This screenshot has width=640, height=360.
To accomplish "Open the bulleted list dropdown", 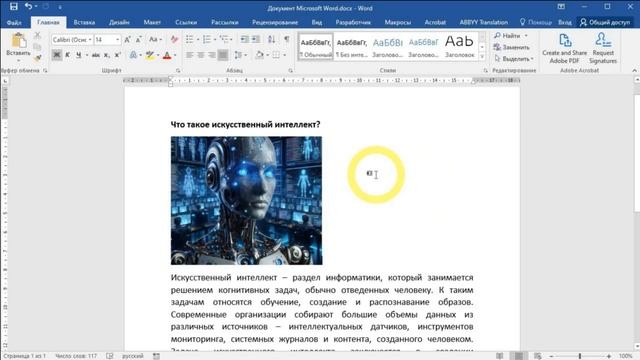I will tap(198, 40).
